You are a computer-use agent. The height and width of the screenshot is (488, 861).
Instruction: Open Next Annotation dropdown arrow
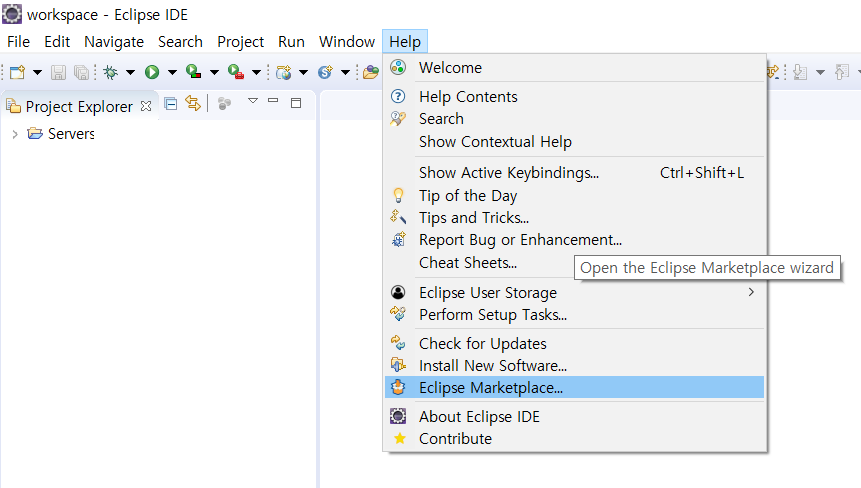point(820,72)
